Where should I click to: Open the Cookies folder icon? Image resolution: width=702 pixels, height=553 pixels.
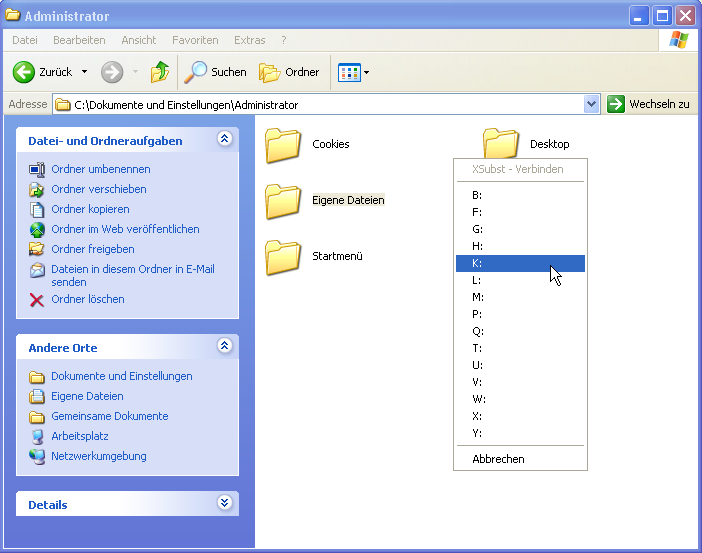pyautogui.click(x=283, y=145)
